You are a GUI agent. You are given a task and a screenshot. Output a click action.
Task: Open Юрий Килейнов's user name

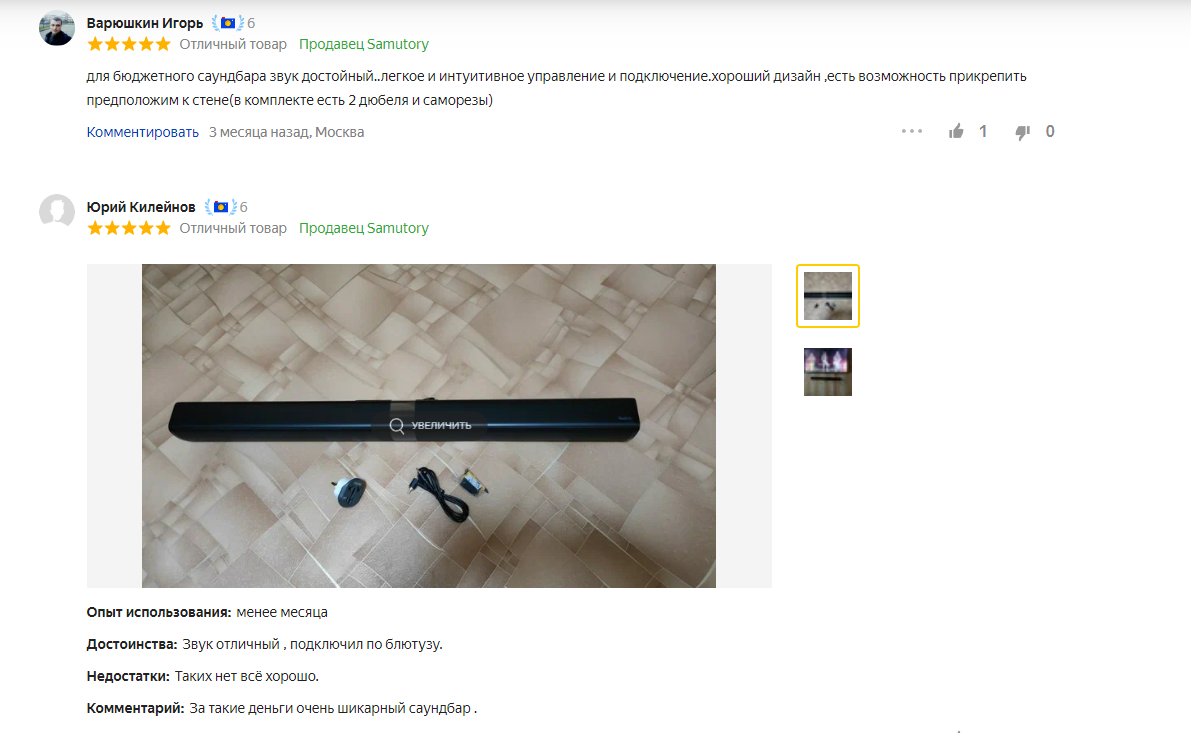point(141,207)
